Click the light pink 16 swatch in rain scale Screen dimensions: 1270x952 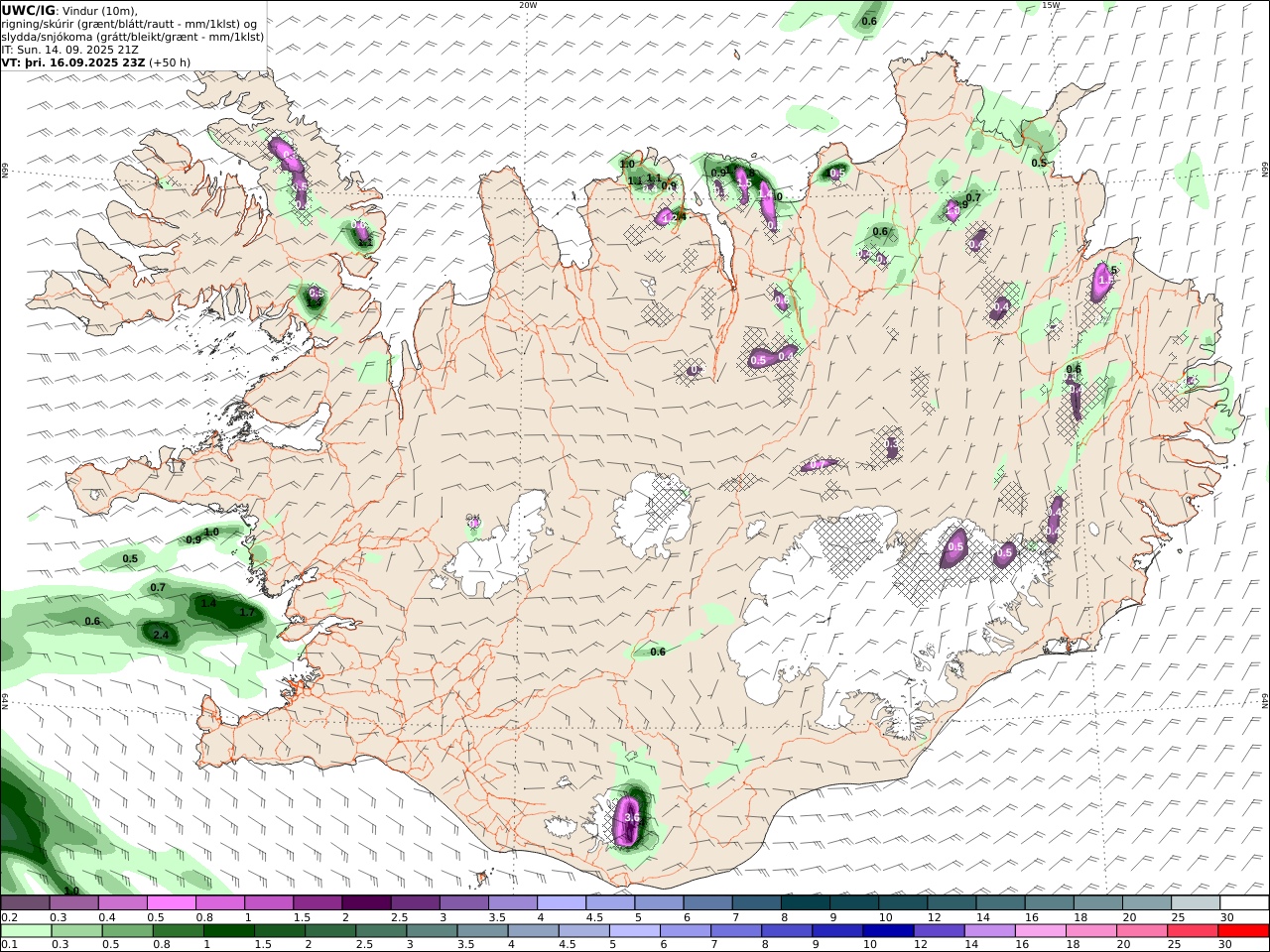tap(1042, 931)
